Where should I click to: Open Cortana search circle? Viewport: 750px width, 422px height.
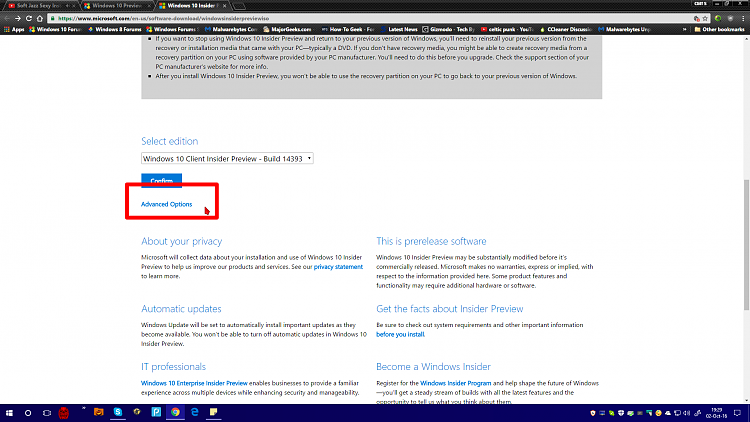click(x=28, y=412)
